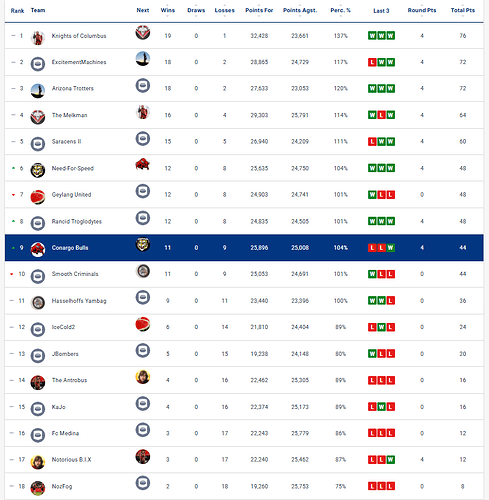Screen dimensions: 489x500
Task: Sort by Round Pts column header
Action: click(422, 10)
